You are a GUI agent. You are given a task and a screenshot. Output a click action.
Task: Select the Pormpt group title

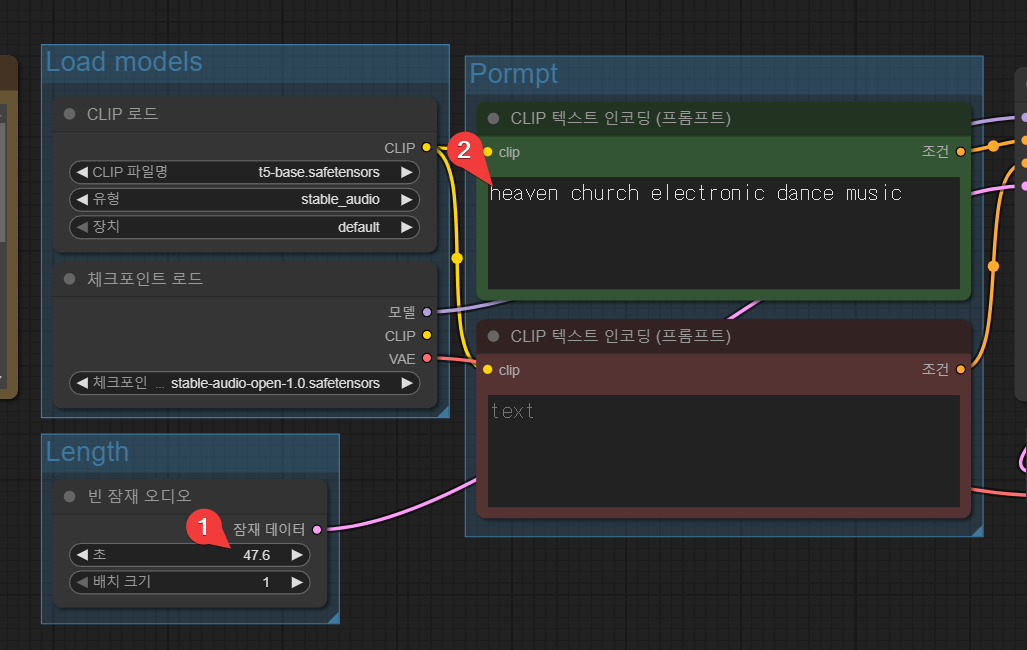pos(514,74)
